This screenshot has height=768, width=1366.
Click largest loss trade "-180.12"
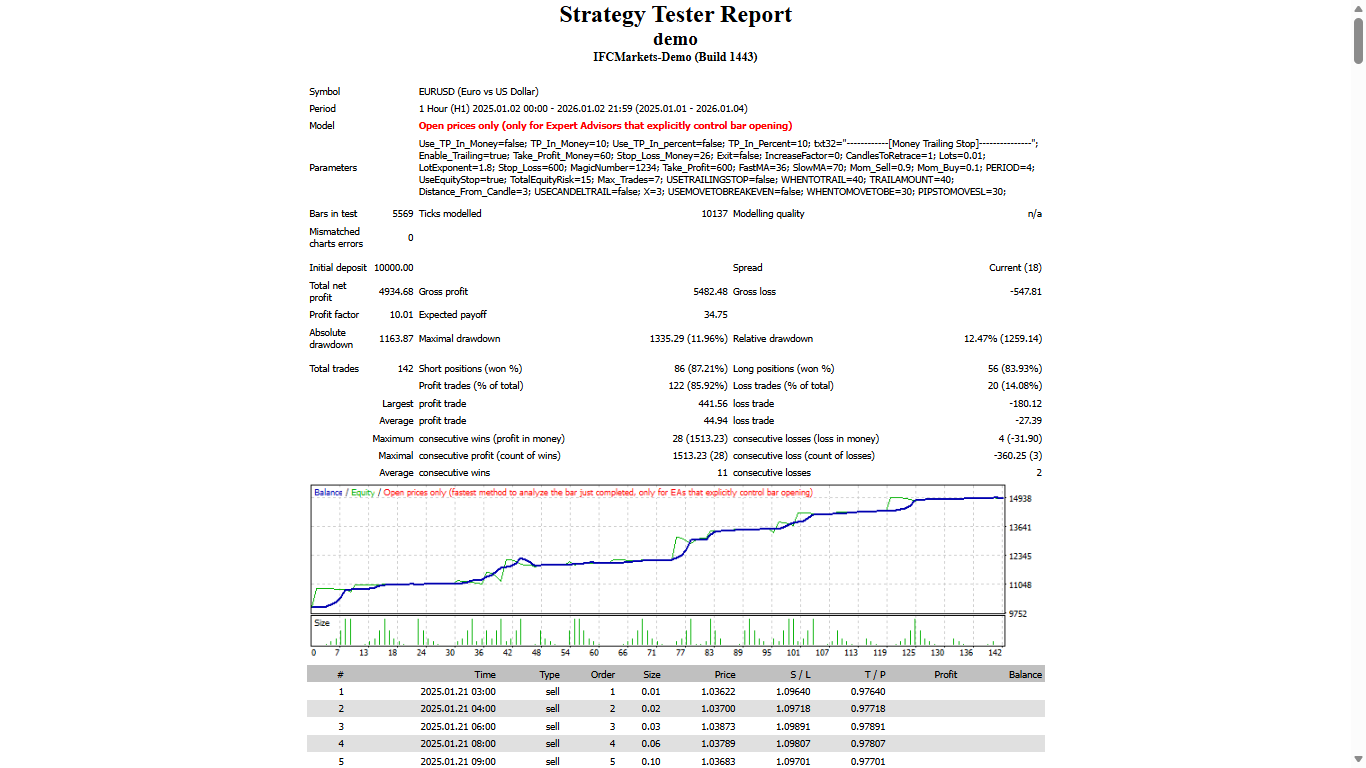(1026, 404)
